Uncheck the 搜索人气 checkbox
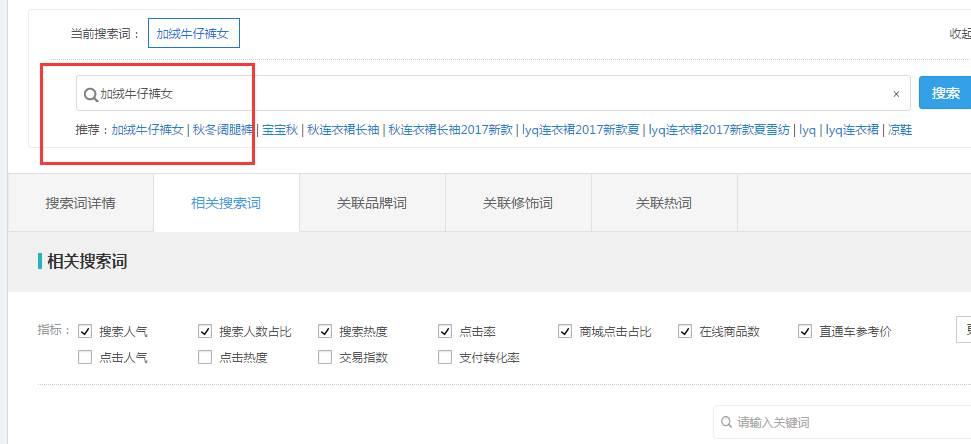Viewport: 971px width, 444px height. [85, 331]
